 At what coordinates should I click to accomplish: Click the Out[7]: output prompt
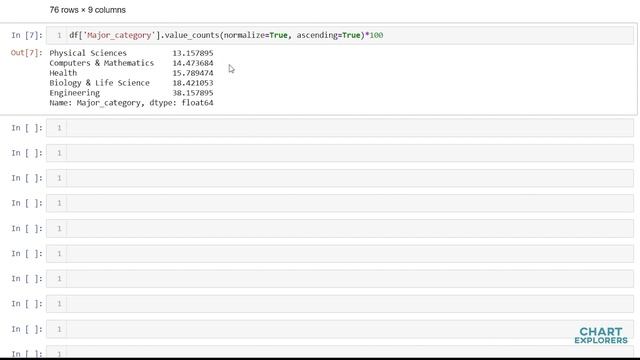tap(27, 53)
